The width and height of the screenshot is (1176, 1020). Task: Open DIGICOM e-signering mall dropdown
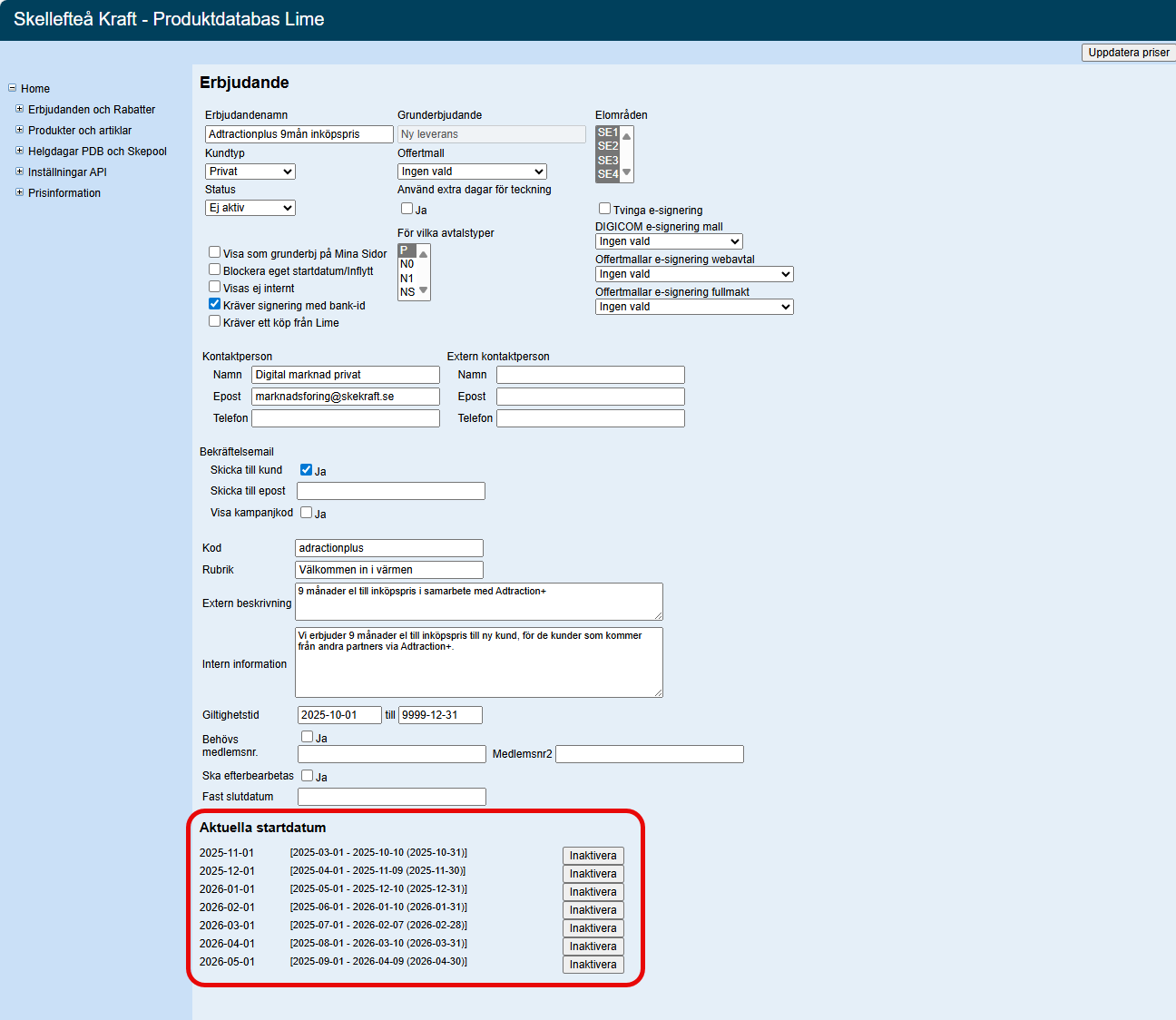(669, 241)
